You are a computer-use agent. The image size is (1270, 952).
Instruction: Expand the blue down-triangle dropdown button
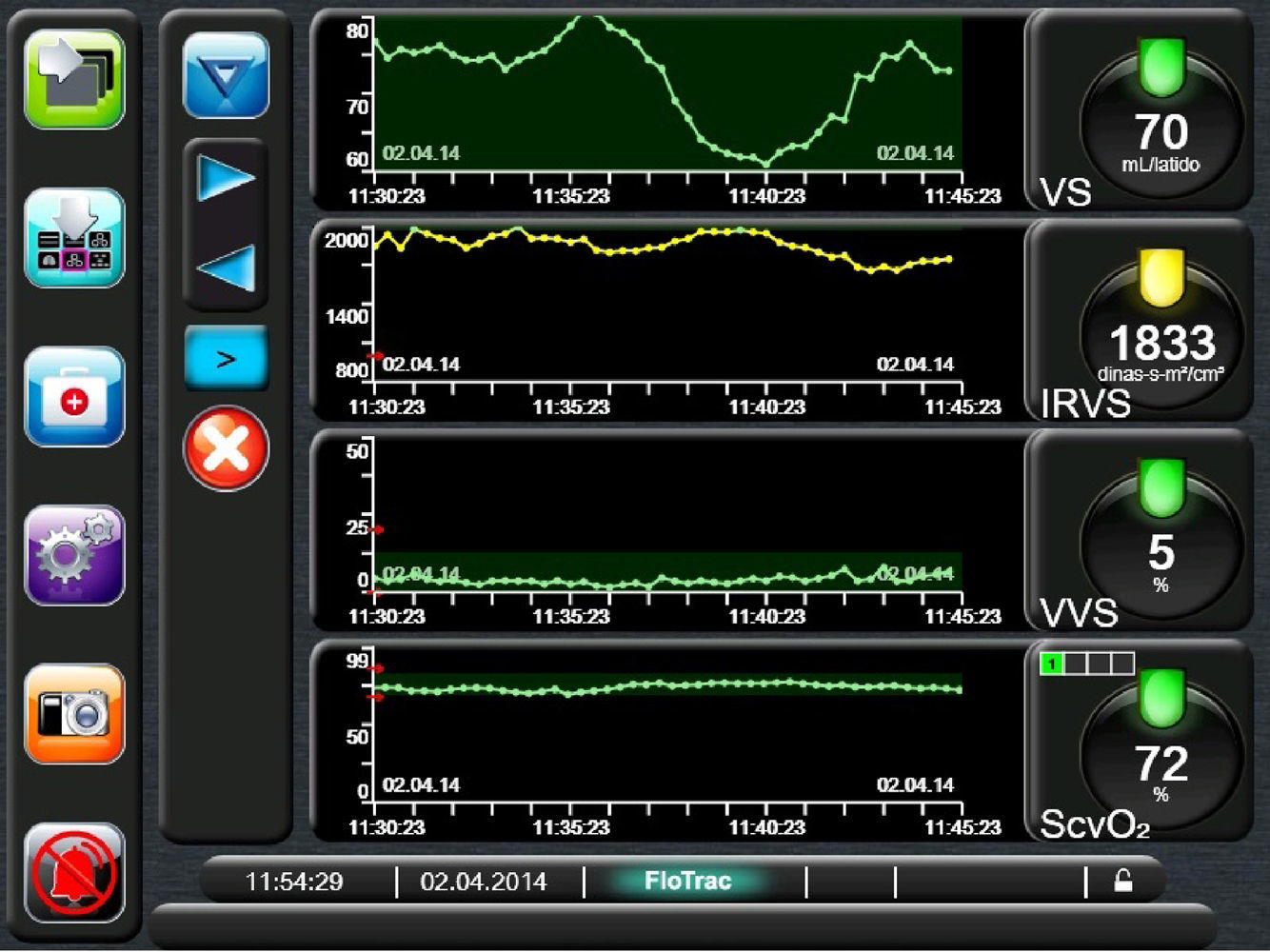pos(226,75)
